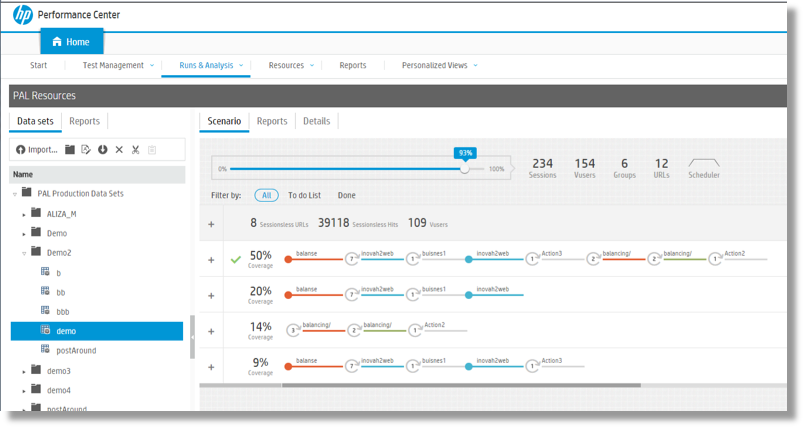Click red balanse node in 9% row
The height and width of the screenshot is (429, 805).
pyautogui.click(x=289, y=366)
